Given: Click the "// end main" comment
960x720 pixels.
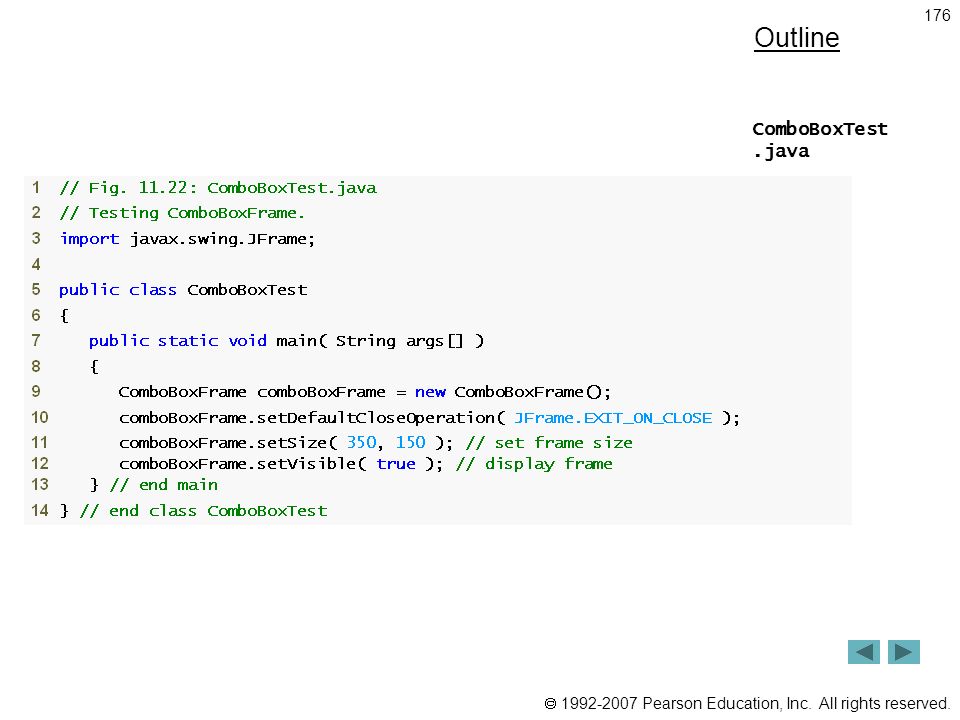Looking at the screenshot, I should tap(163, 485).
